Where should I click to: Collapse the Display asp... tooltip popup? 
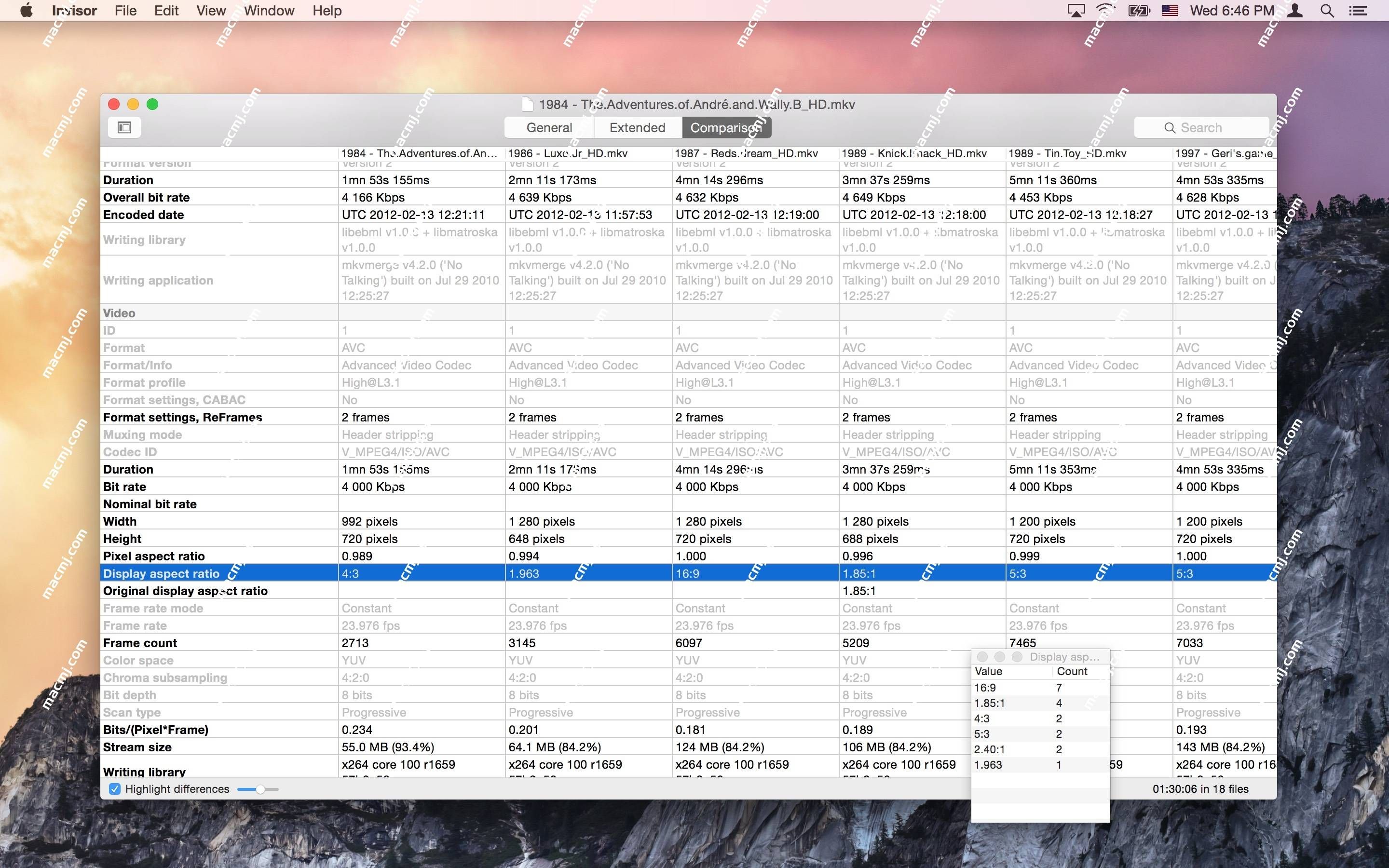pyautogui.click(x=984, y=656)
